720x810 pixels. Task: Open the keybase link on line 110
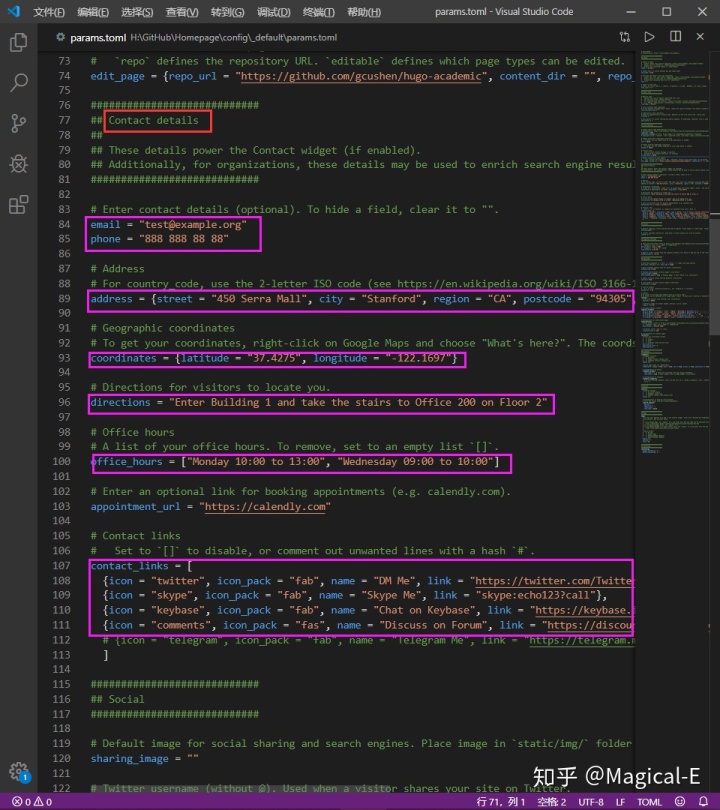point(584,611)
